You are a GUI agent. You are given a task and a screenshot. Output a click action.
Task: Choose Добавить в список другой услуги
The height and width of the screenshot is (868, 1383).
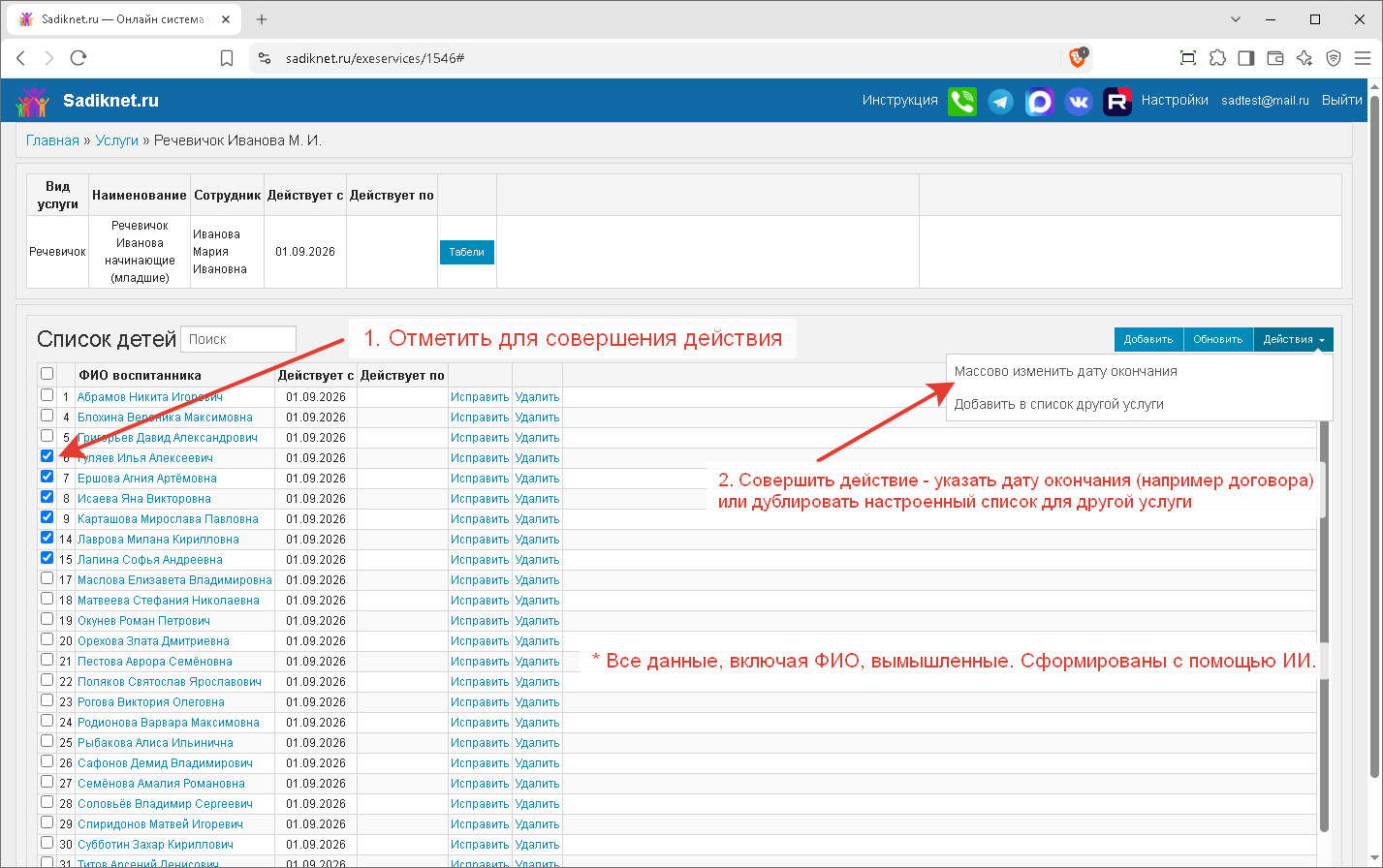tap(1059, 404)
